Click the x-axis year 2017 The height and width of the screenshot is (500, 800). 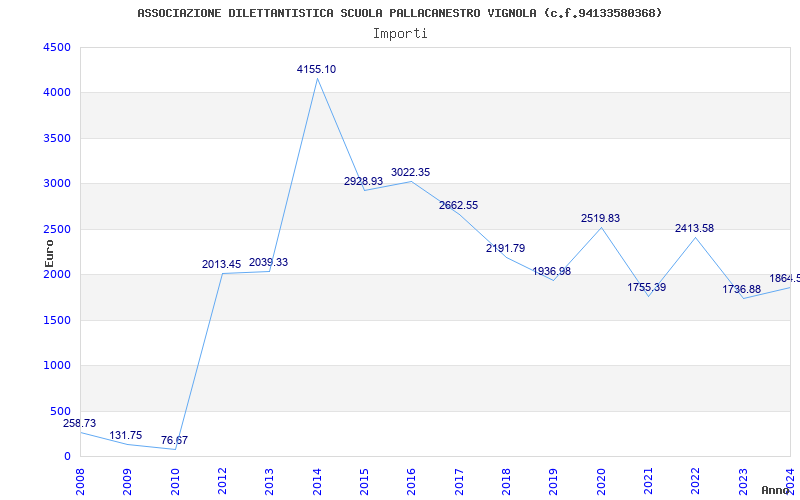pyautogui.click(x=459, y=482)
